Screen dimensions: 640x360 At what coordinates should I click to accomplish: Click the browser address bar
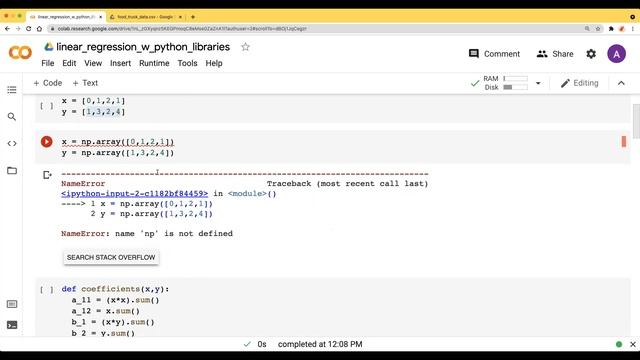pos(314,29)
